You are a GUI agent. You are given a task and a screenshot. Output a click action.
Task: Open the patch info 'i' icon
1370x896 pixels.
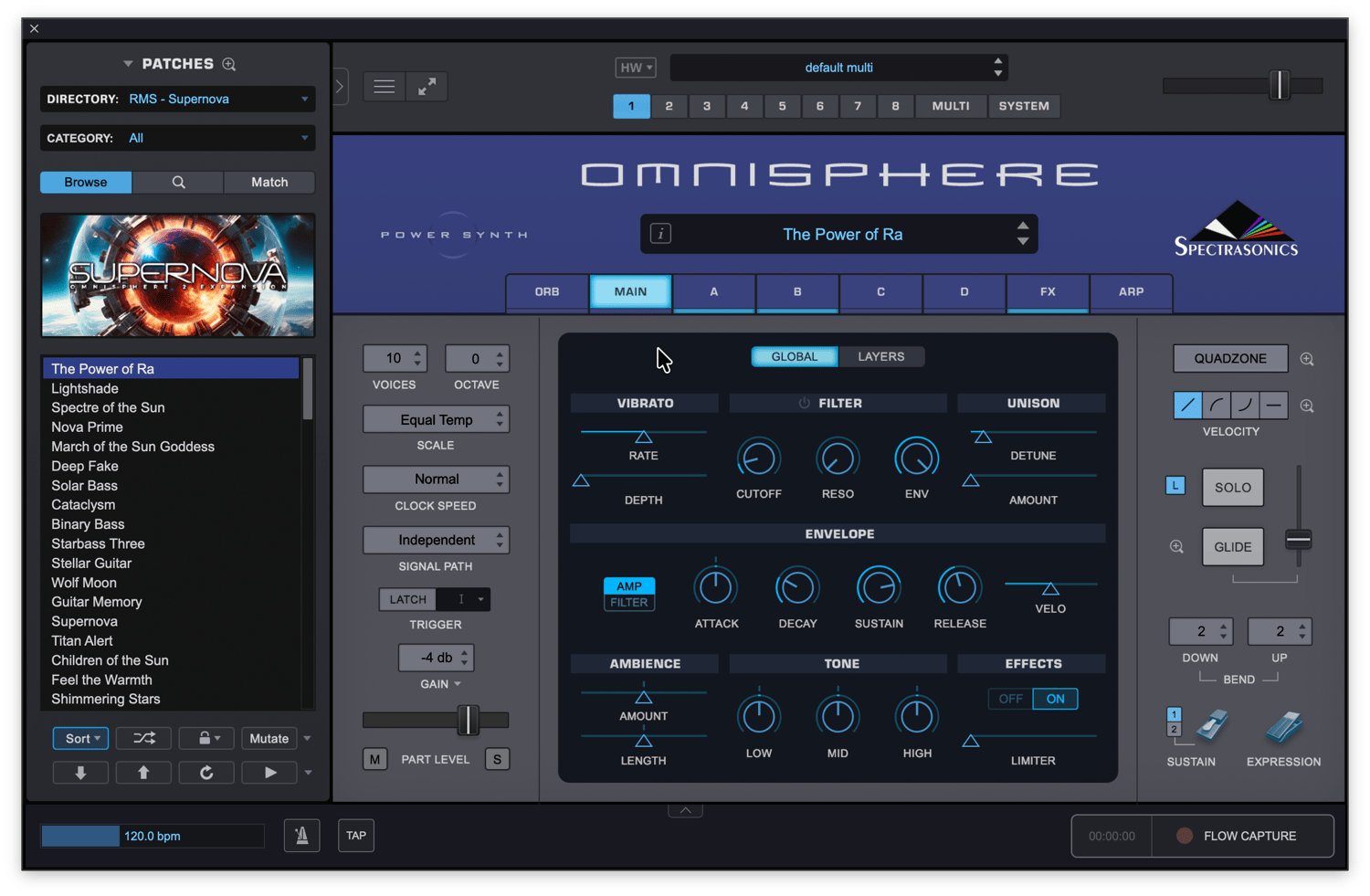click(660, 234)
